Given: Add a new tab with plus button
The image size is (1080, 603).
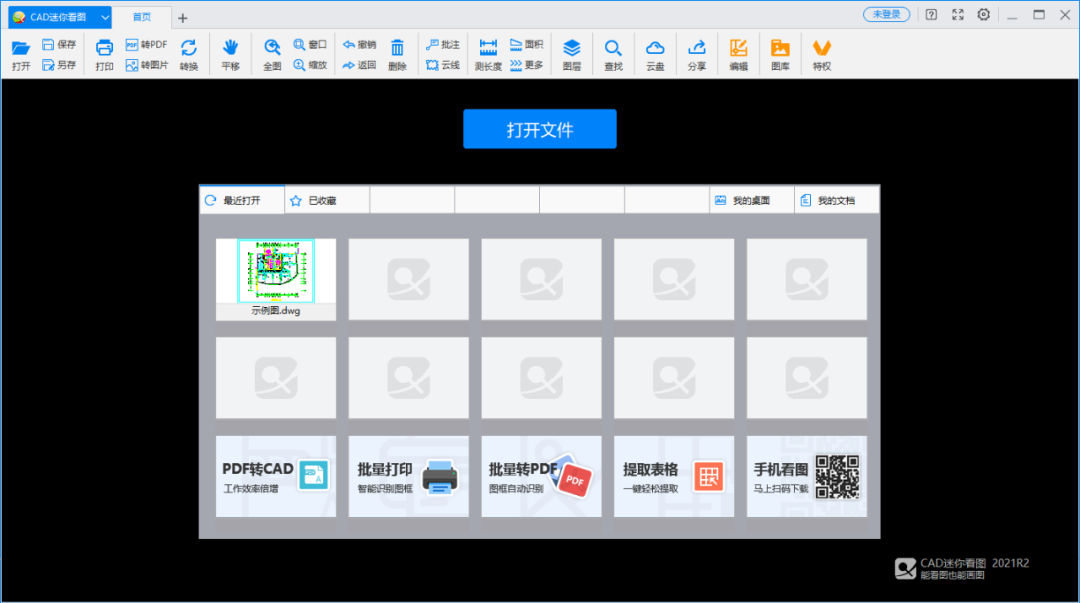Looking at the screenshot, I should 183,18.
